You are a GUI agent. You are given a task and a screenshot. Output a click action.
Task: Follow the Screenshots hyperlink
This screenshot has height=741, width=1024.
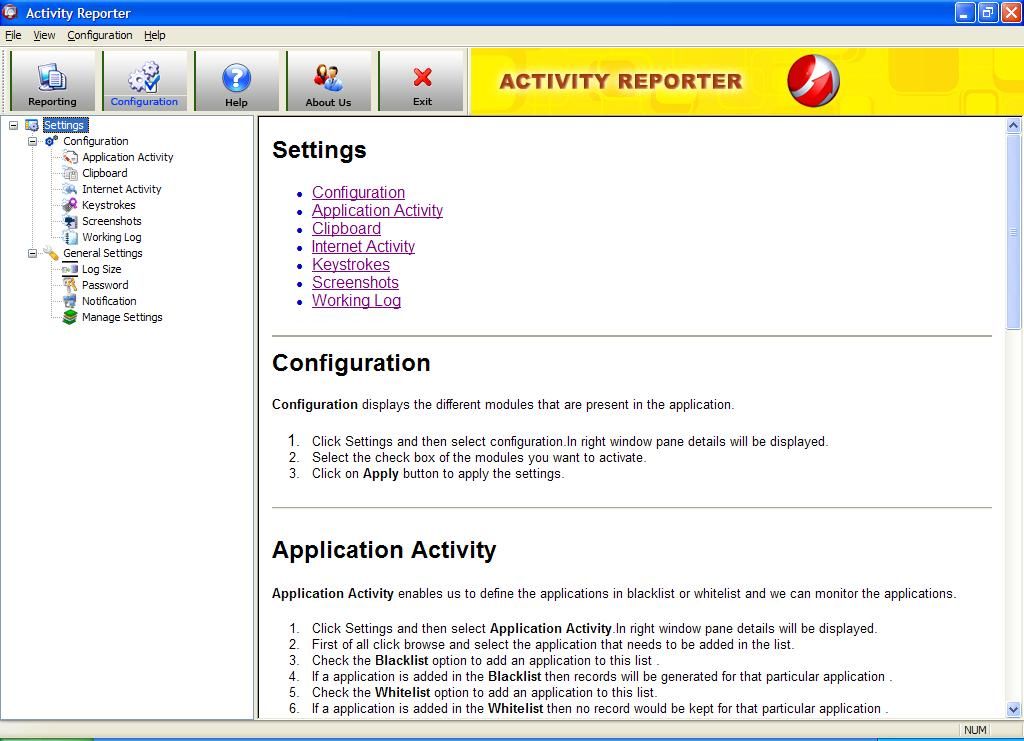[355, 282]
